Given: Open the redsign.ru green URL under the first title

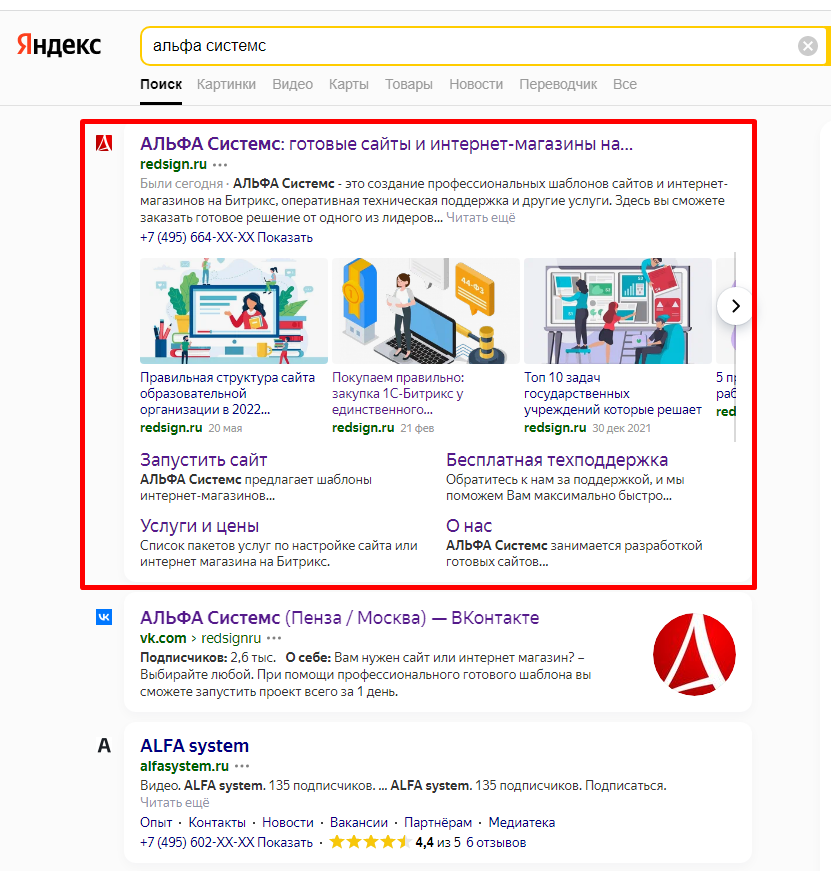Looking at the screenshot, I should 173,164.
